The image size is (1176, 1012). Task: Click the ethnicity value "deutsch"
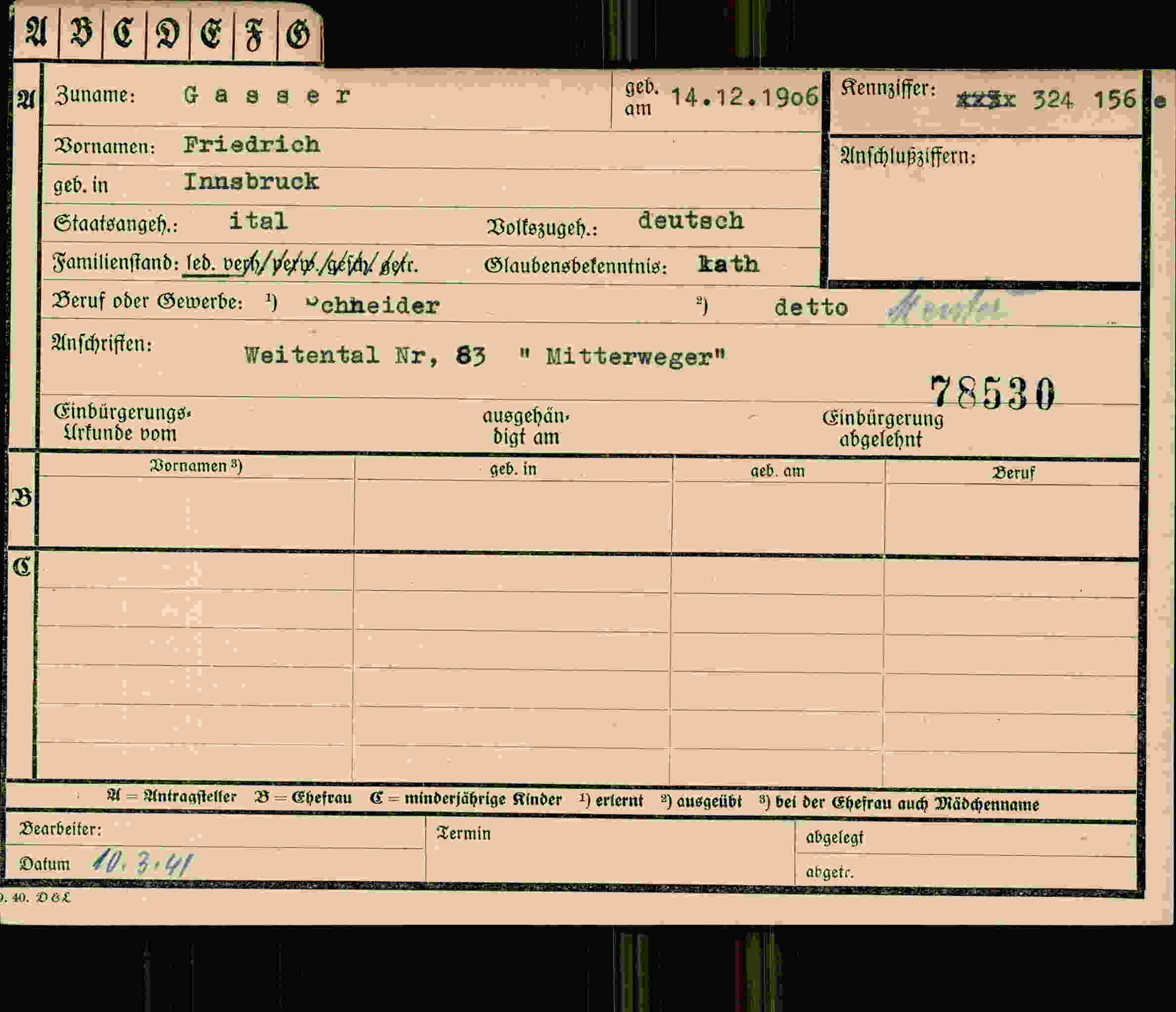[691, 220]
